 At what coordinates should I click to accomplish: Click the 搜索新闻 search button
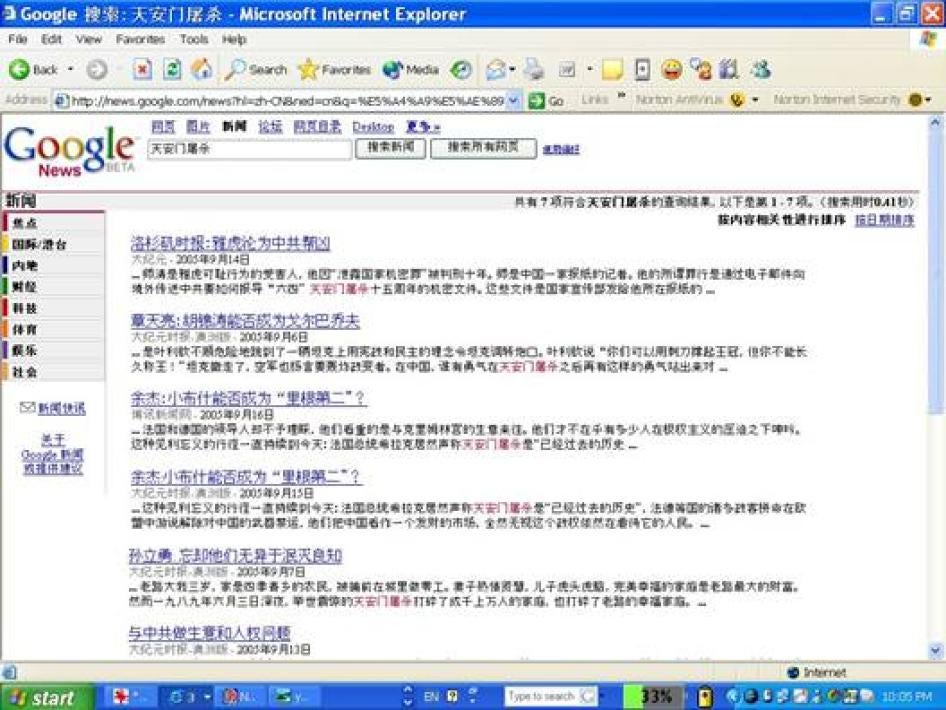point(390,148)
